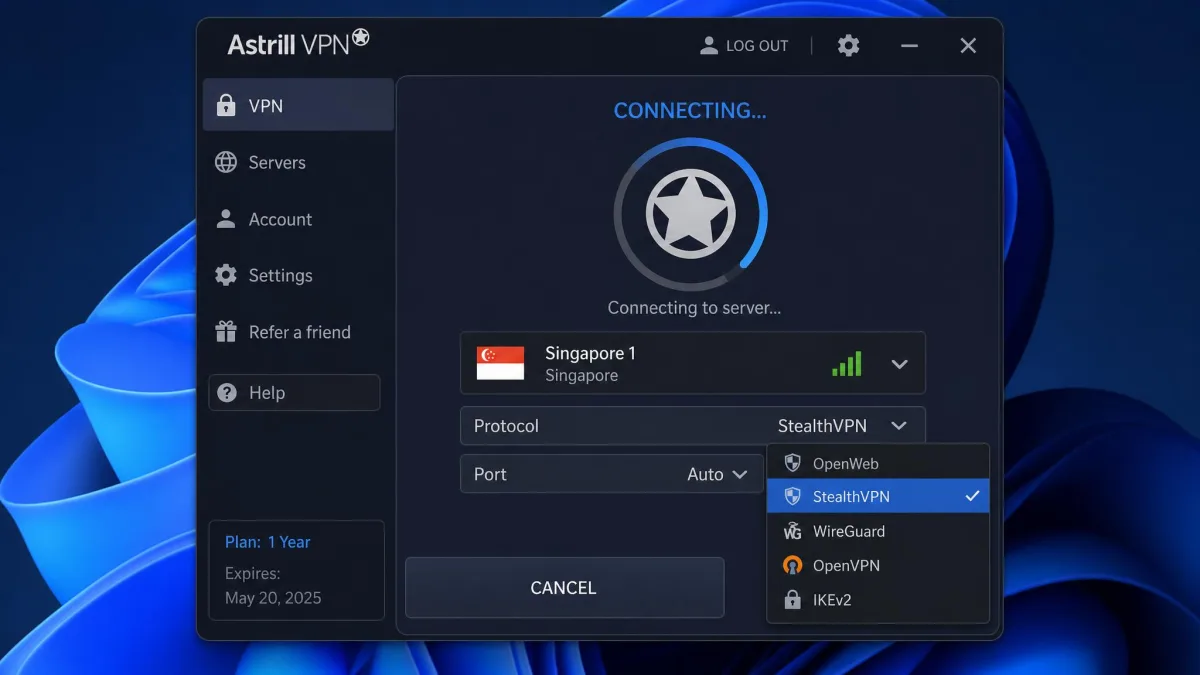Click the 'May 20, 2025' expiry date
Screen dimensions: 1200x675
click(x=273, y=598)
